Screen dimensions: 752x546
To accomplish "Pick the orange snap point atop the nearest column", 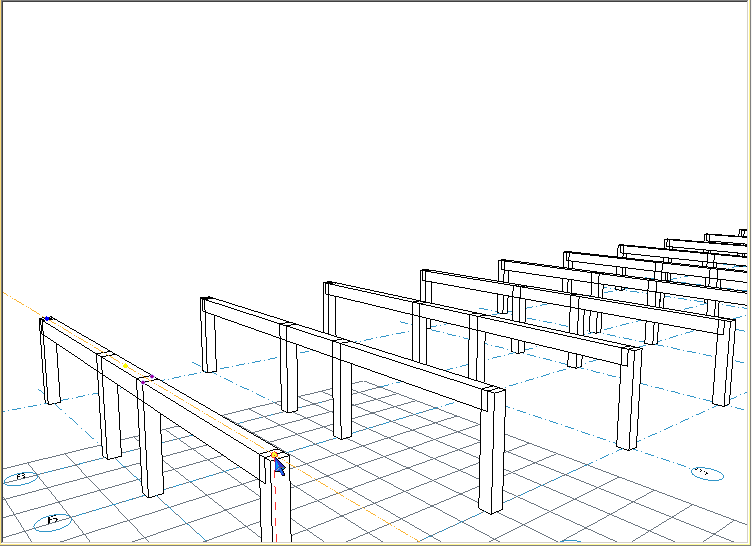I will pos(274,455).
